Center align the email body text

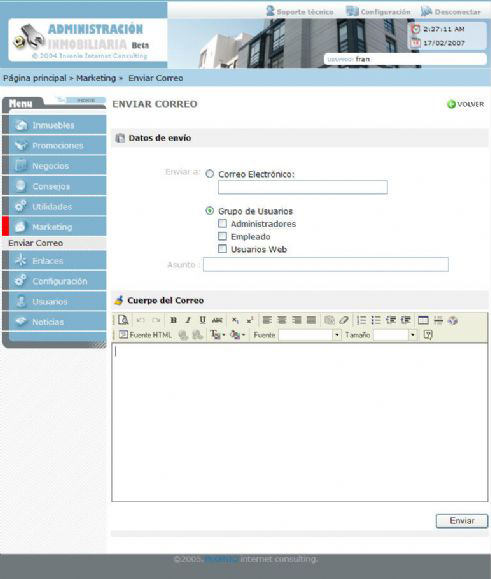click(x=282, y=320)
